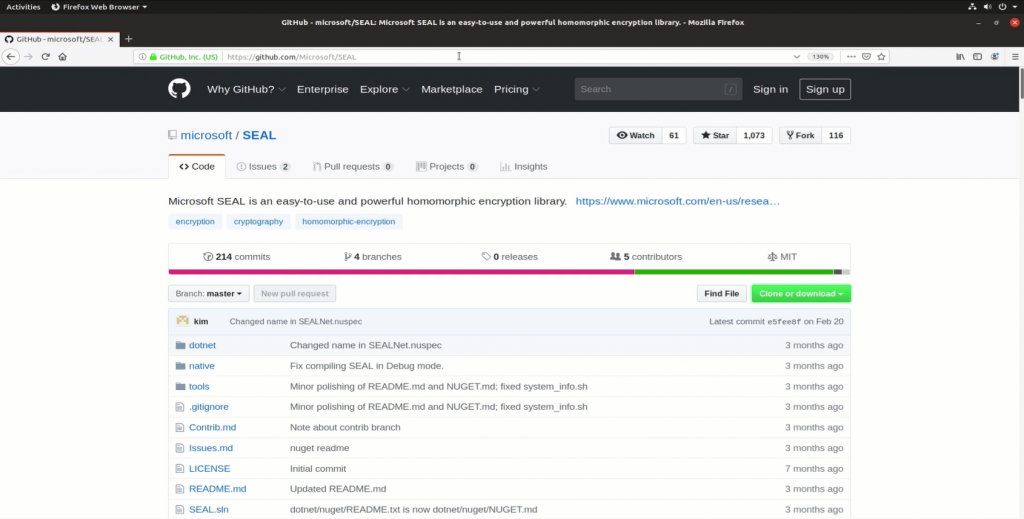Open the native folder
The width and height of the screenshot is (1024, 519).
[x=202, y=366]
